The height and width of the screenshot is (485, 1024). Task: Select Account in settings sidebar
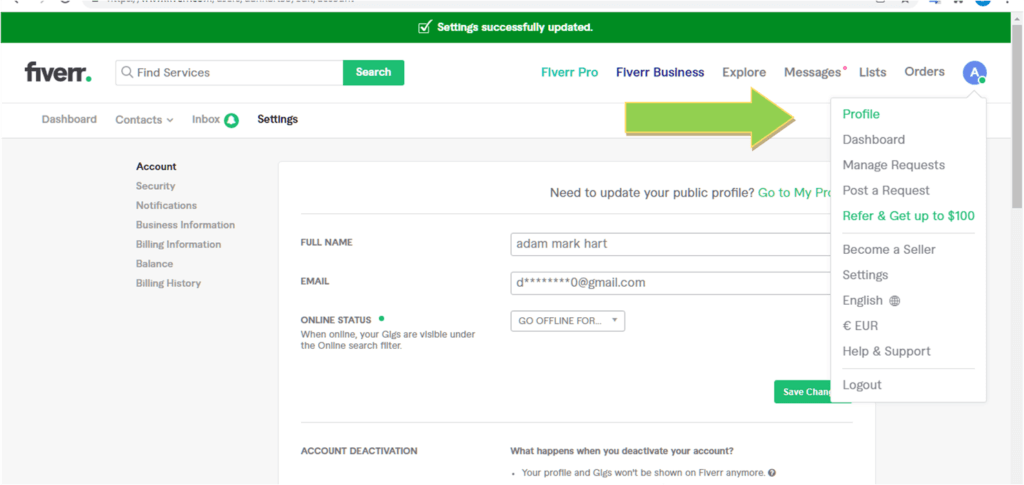point(156,166)
